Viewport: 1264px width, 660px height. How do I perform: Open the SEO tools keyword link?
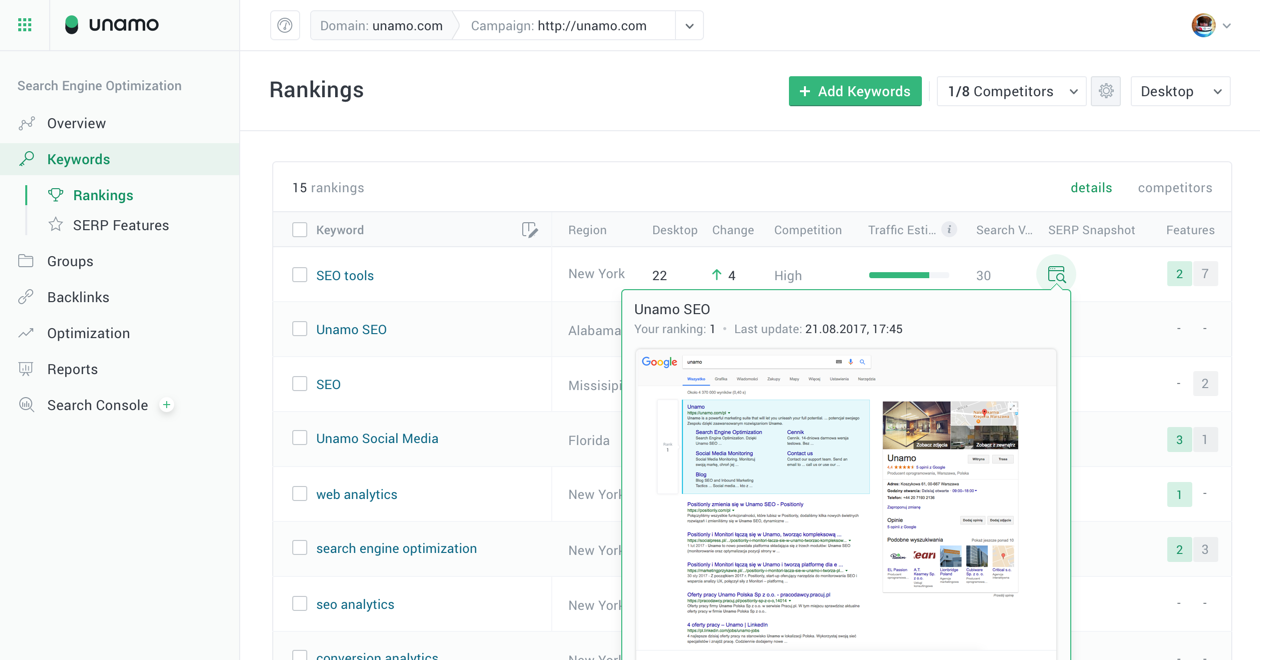click(x=345, y=275)
